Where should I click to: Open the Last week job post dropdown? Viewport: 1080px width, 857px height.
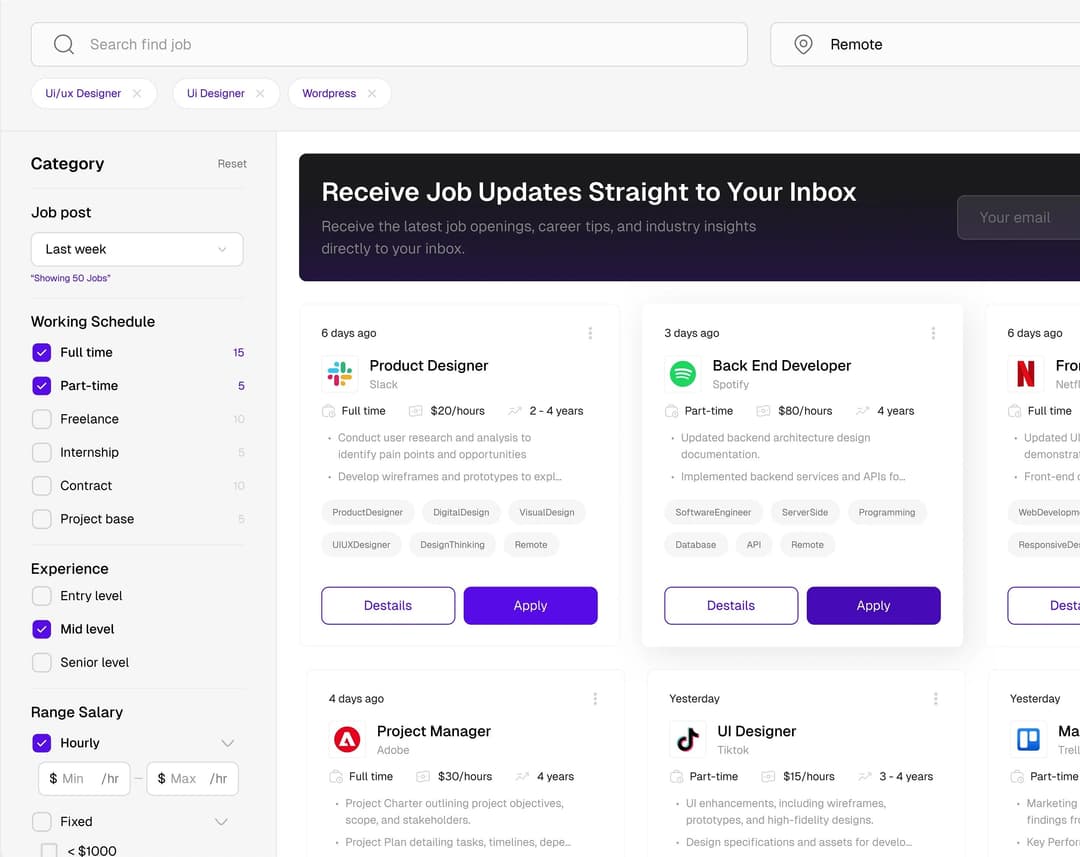[137, 249]
